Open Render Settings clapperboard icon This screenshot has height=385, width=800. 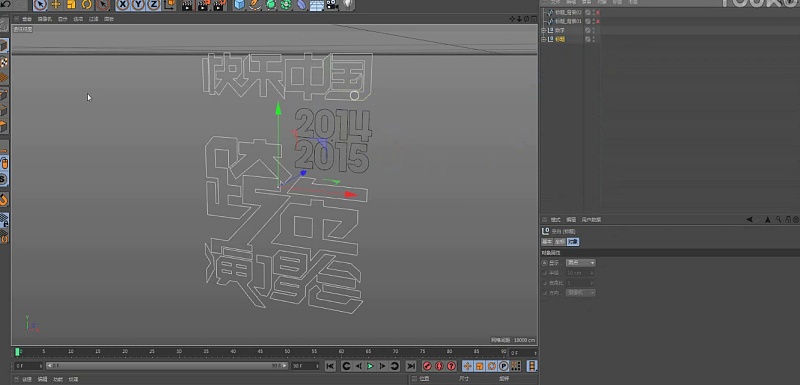tap(219, 5)
